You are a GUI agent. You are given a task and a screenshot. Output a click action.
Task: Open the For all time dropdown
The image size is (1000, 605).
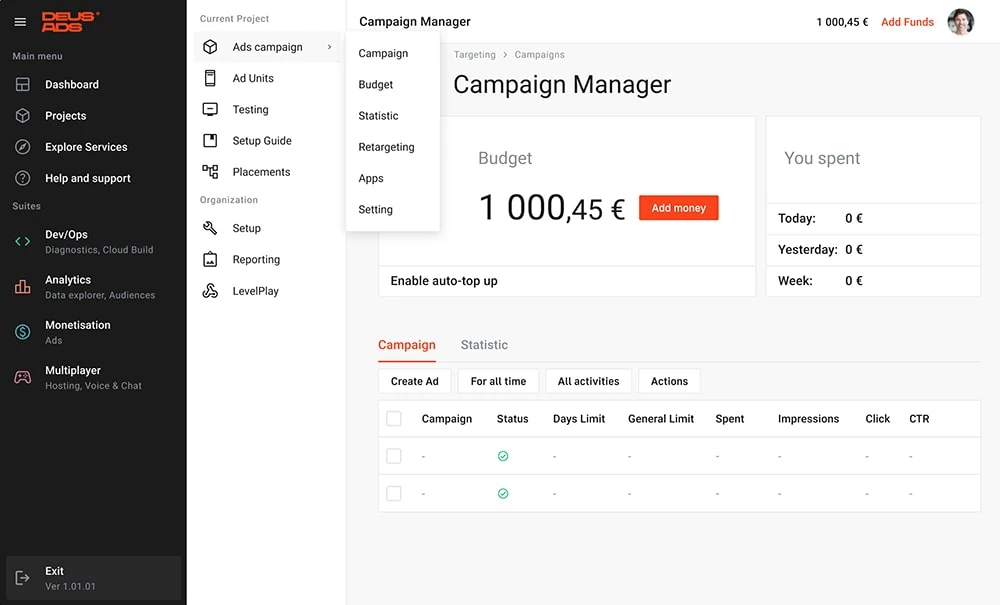498,381
